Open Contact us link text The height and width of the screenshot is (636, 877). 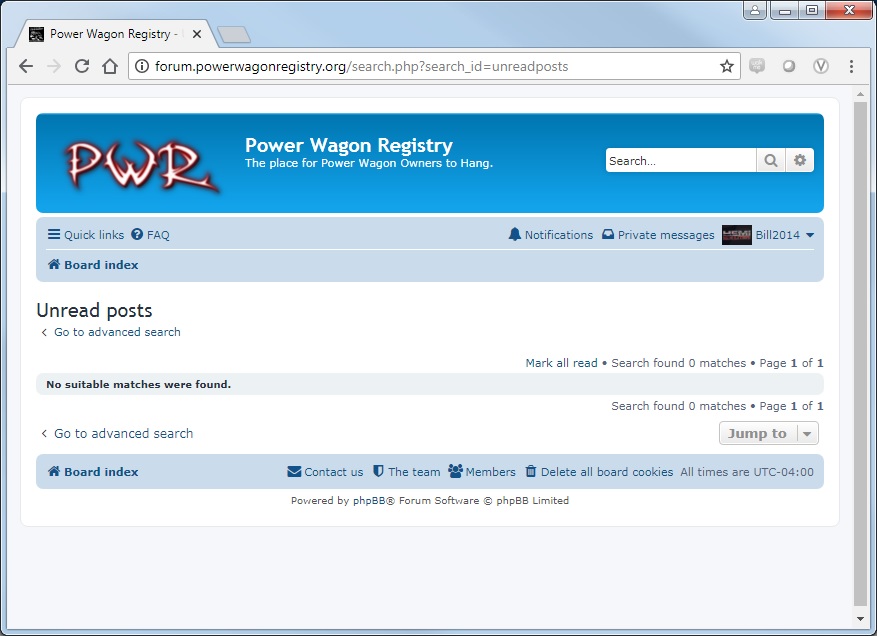coord(334,472)
